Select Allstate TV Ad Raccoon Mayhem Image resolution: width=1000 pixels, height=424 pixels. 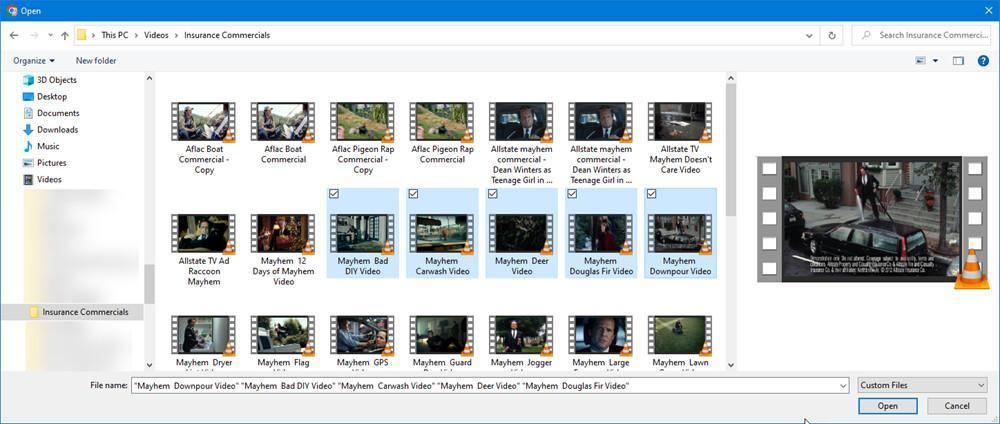point(205,250)
